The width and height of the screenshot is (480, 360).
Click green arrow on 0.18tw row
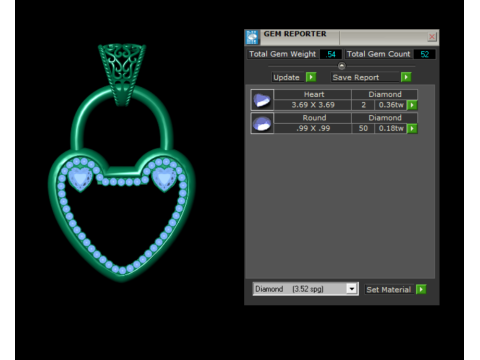tap(412, 128)
